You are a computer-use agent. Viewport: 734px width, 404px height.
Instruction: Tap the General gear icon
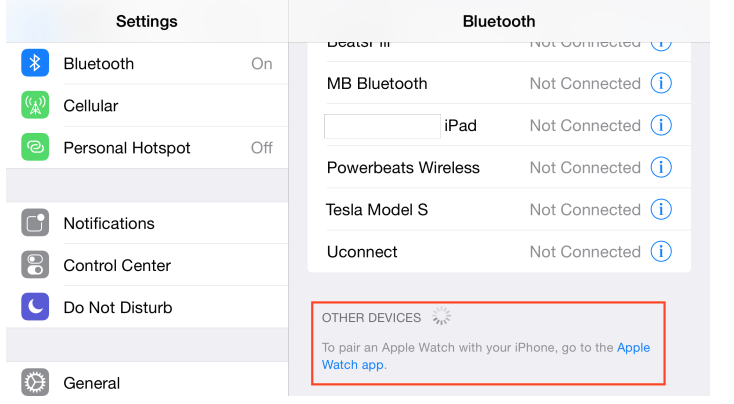(x=35, y=383)
